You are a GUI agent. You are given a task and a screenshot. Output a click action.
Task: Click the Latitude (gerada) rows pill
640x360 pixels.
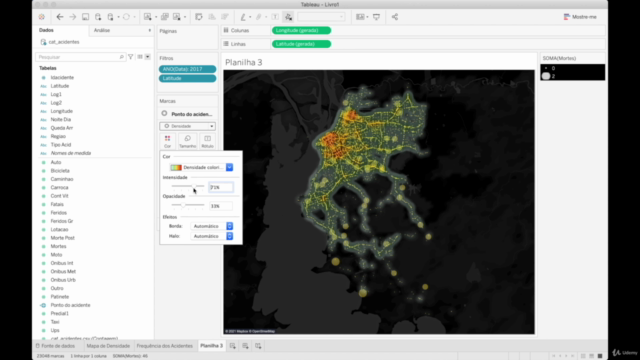301,44
